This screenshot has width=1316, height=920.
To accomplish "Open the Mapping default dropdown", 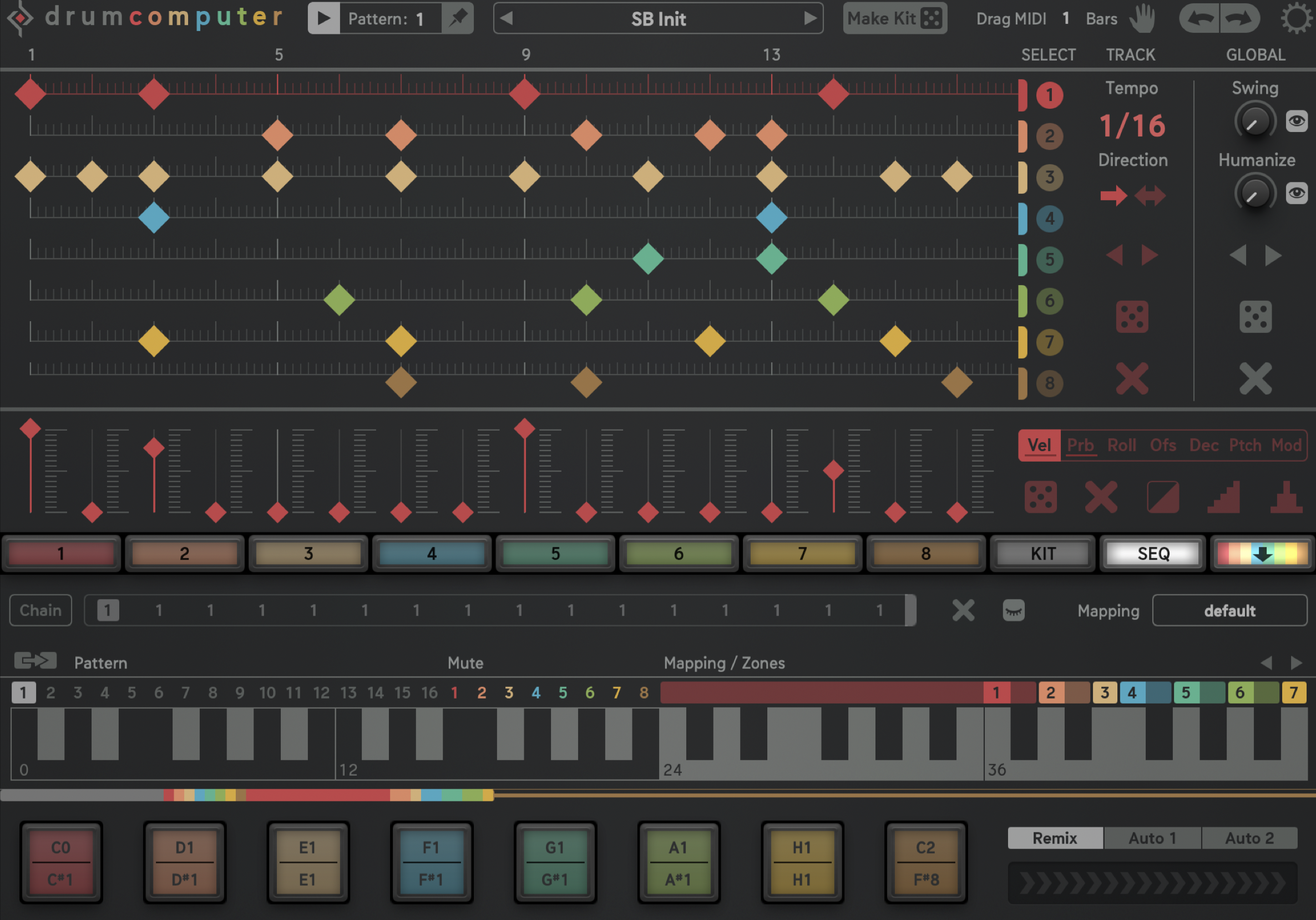I will pos(1229,610).
